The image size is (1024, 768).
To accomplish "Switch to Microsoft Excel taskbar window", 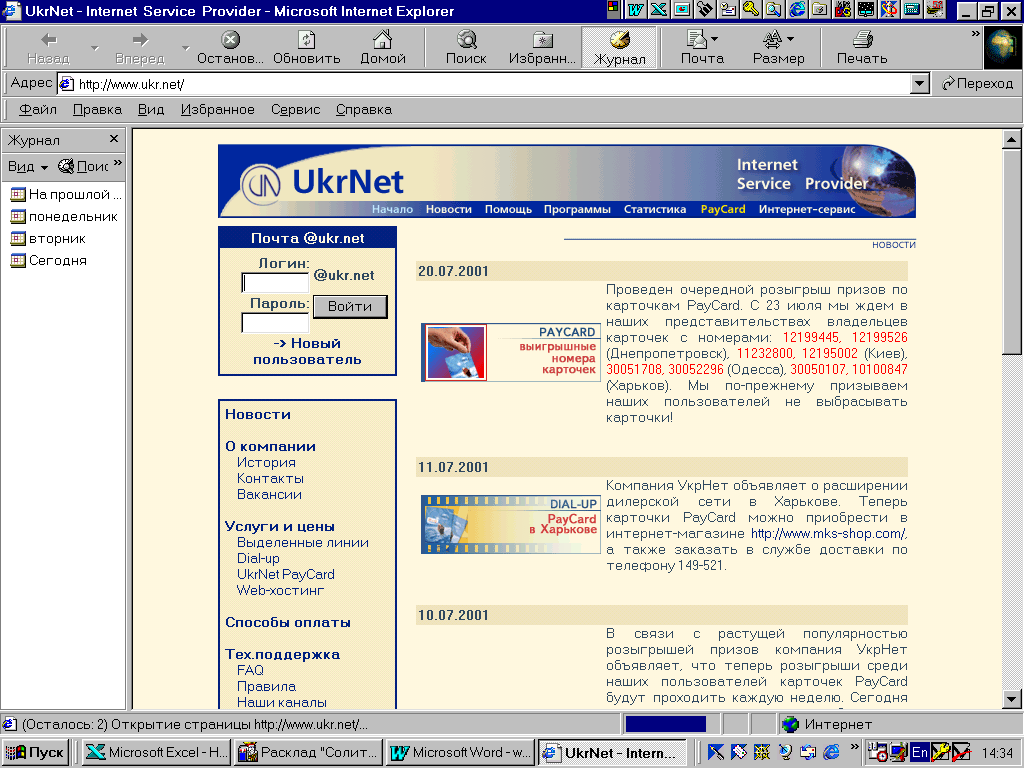I will (x=156, y=752).
